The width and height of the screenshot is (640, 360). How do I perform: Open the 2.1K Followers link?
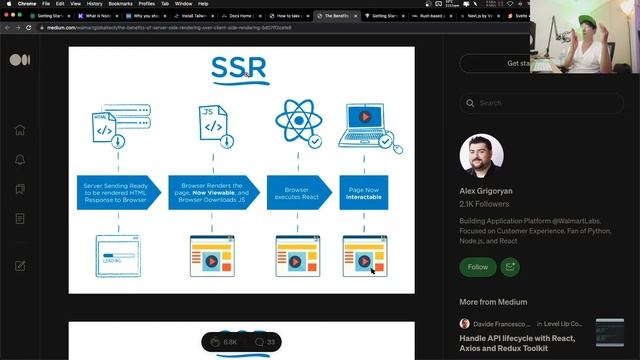pos(484,204)
